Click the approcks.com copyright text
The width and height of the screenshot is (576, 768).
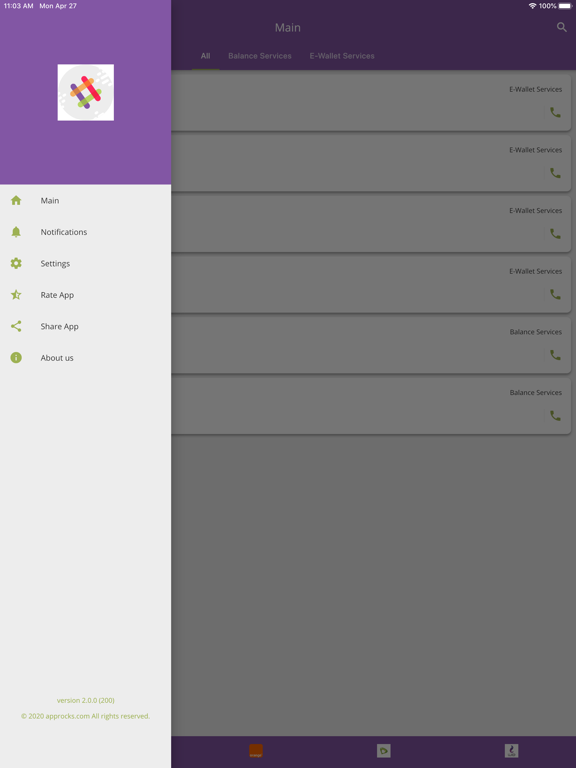pos(85,716)
